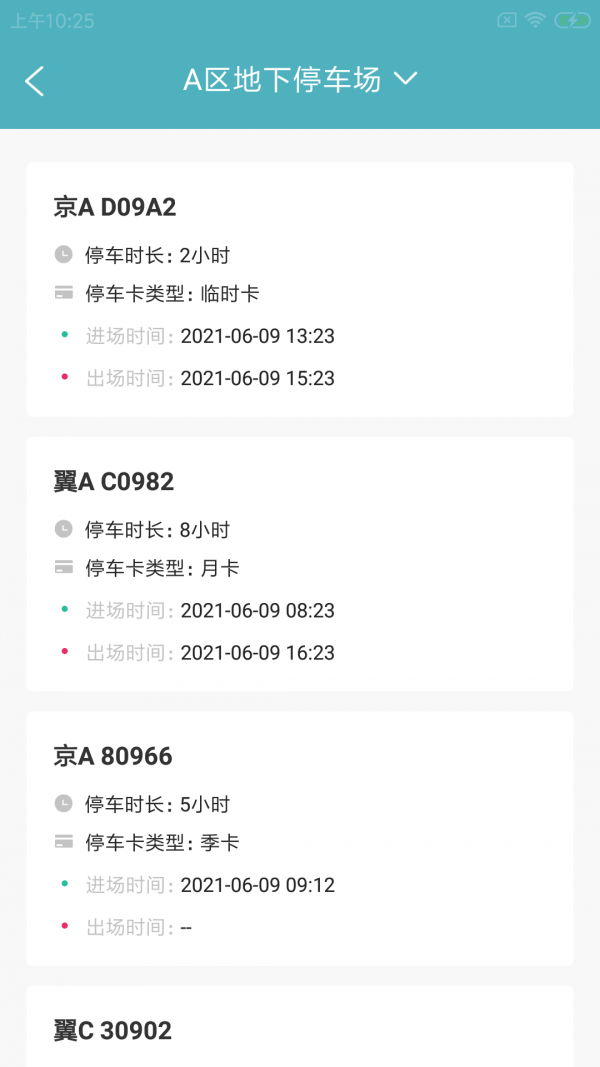Tap the red dot by 出场时间 16:23
600x1067 pixels.
pos(65,651)
